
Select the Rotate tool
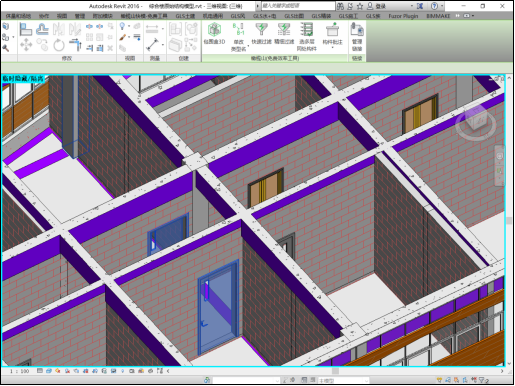tap(59, 45)
